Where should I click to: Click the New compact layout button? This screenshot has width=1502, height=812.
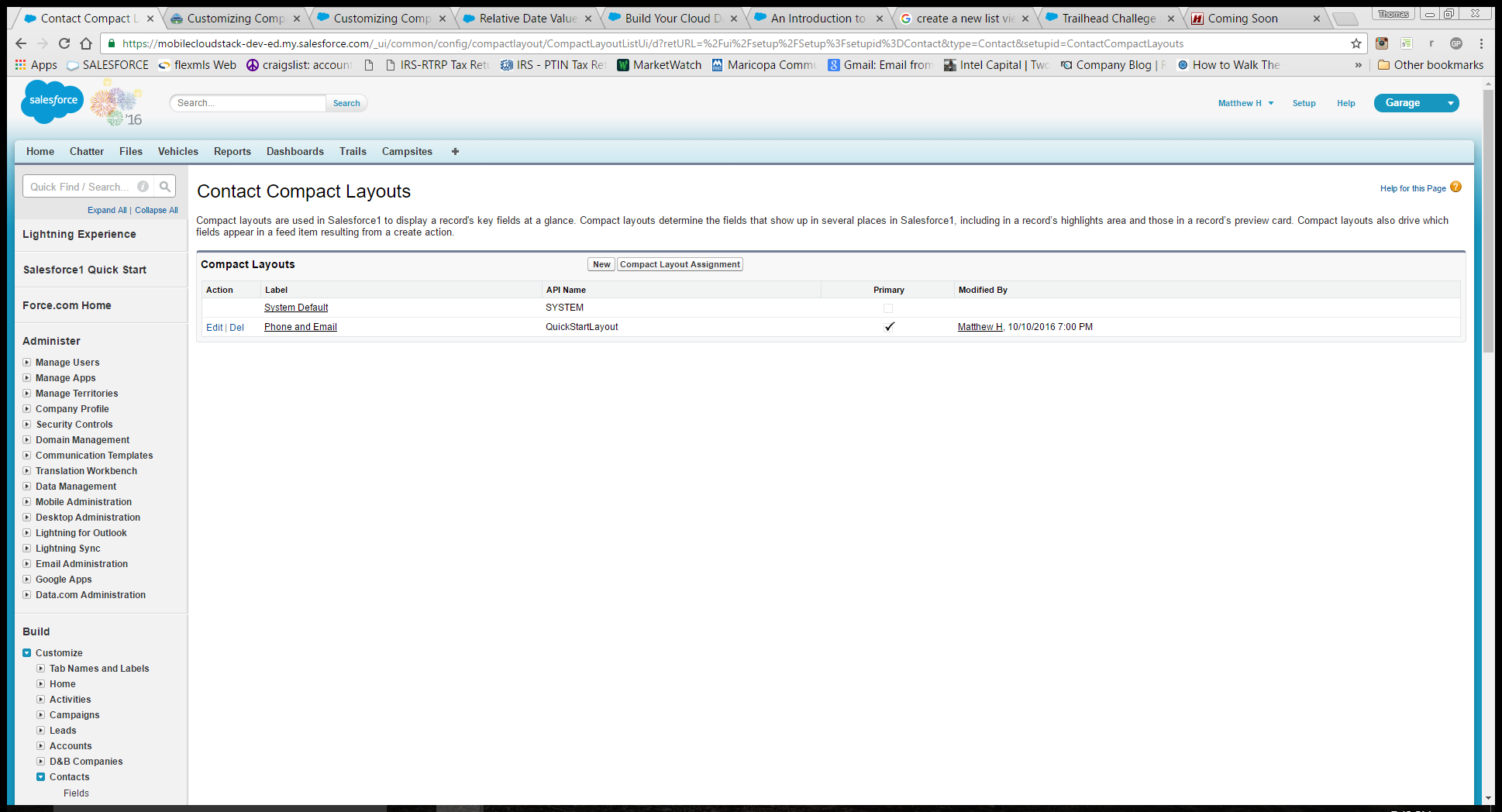click(x=601, y=264)
